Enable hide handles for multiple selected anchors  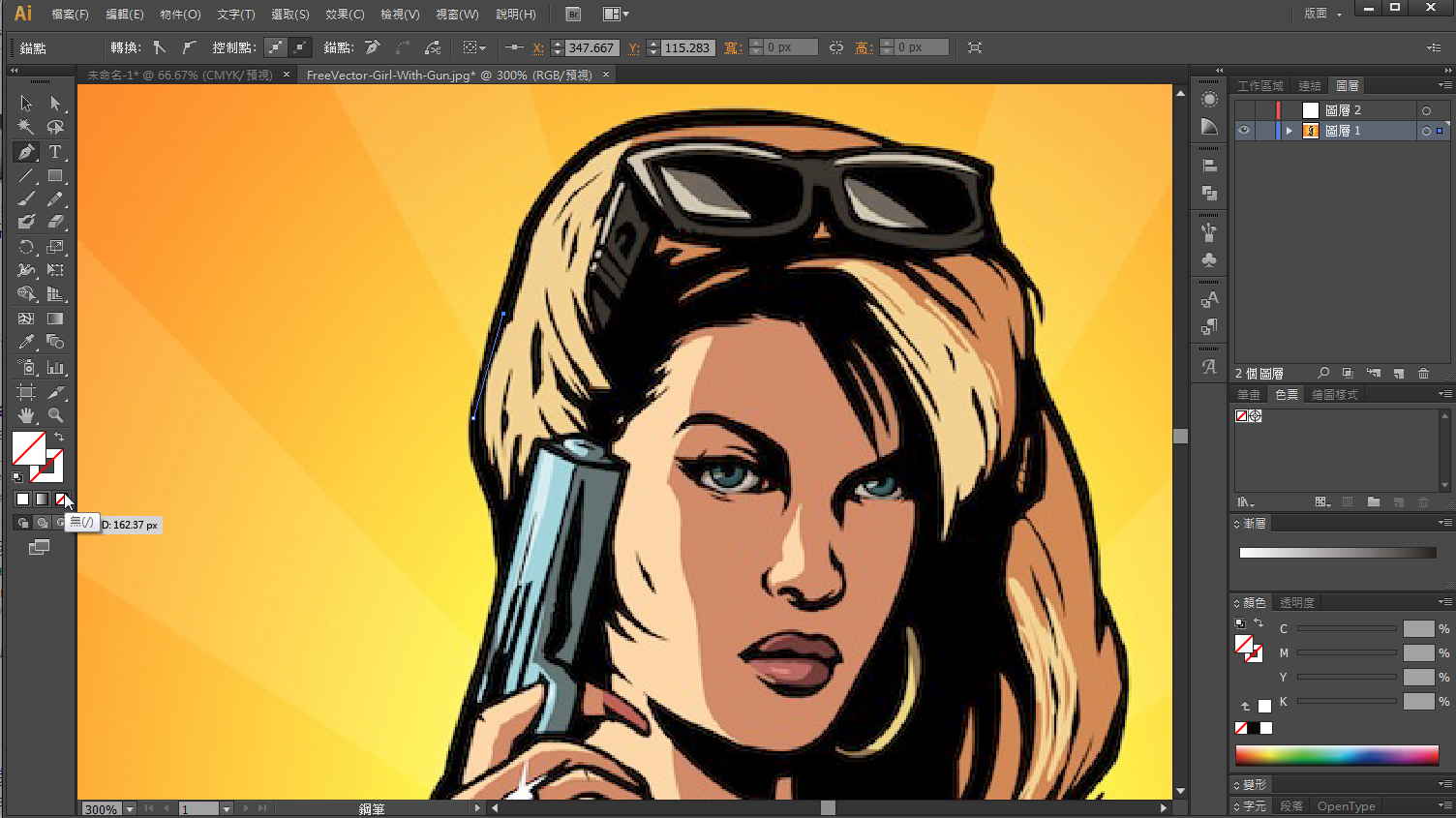click(x=300, y=47)
